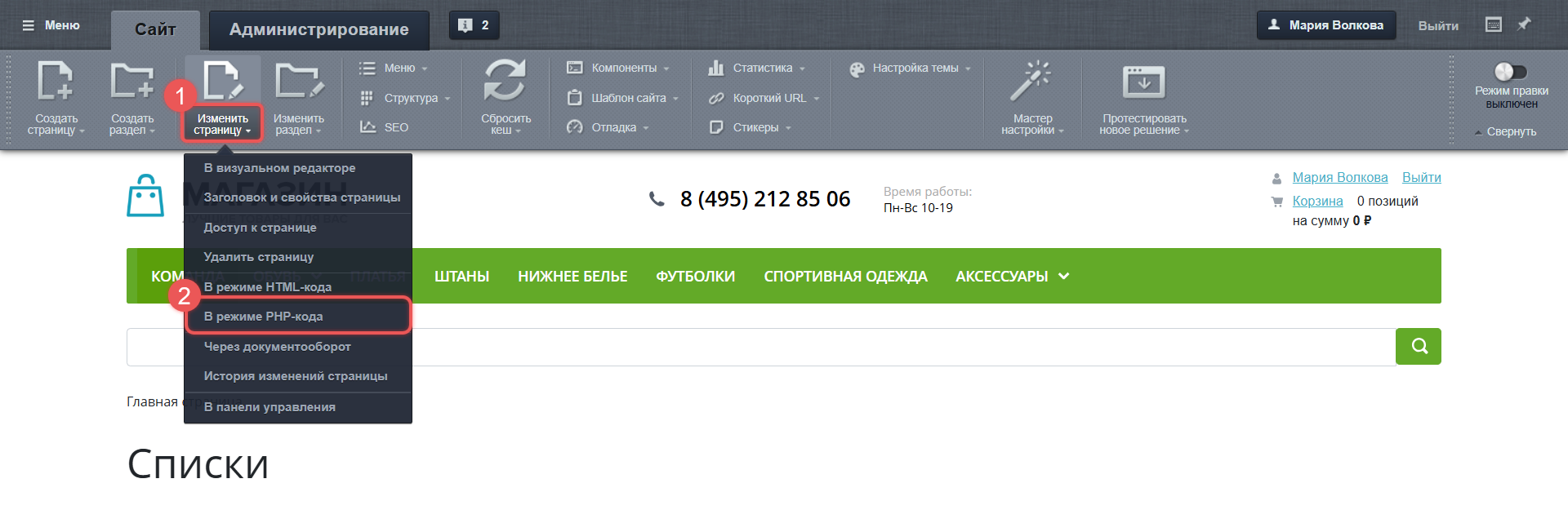The image size is (1568, 532).
Task: Expand the Изменить раздел dropdown arrow
Action: tap(318, 131)
